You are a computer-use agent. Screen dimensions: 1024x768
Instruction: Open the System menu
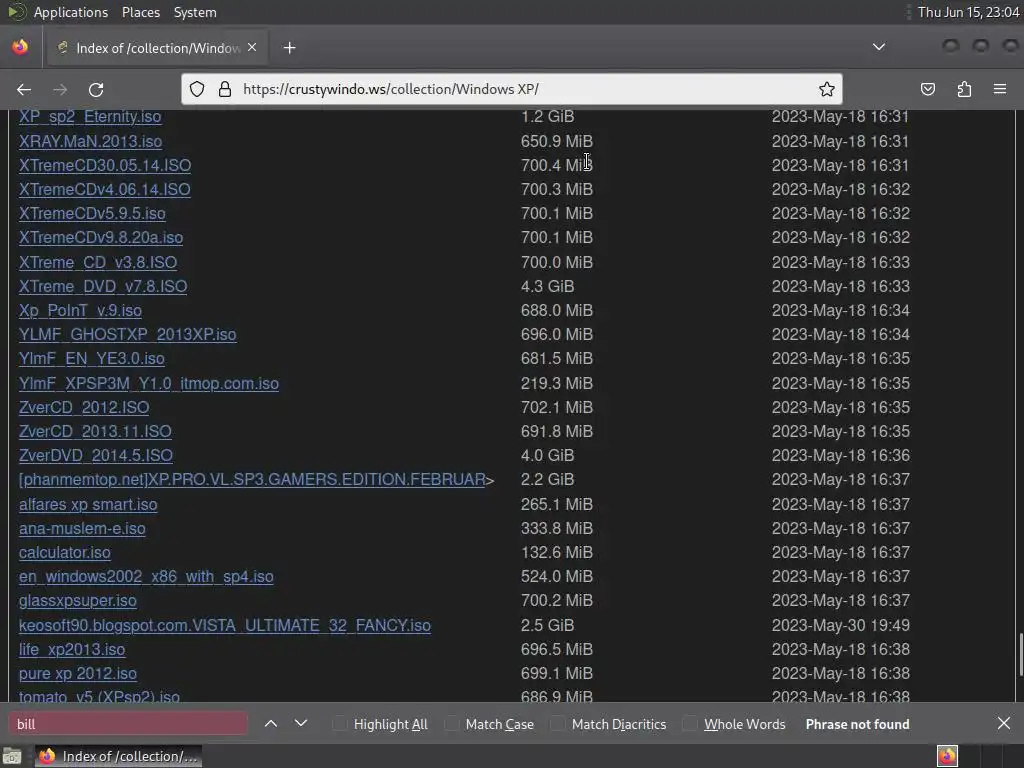click(x=195, y=12)
